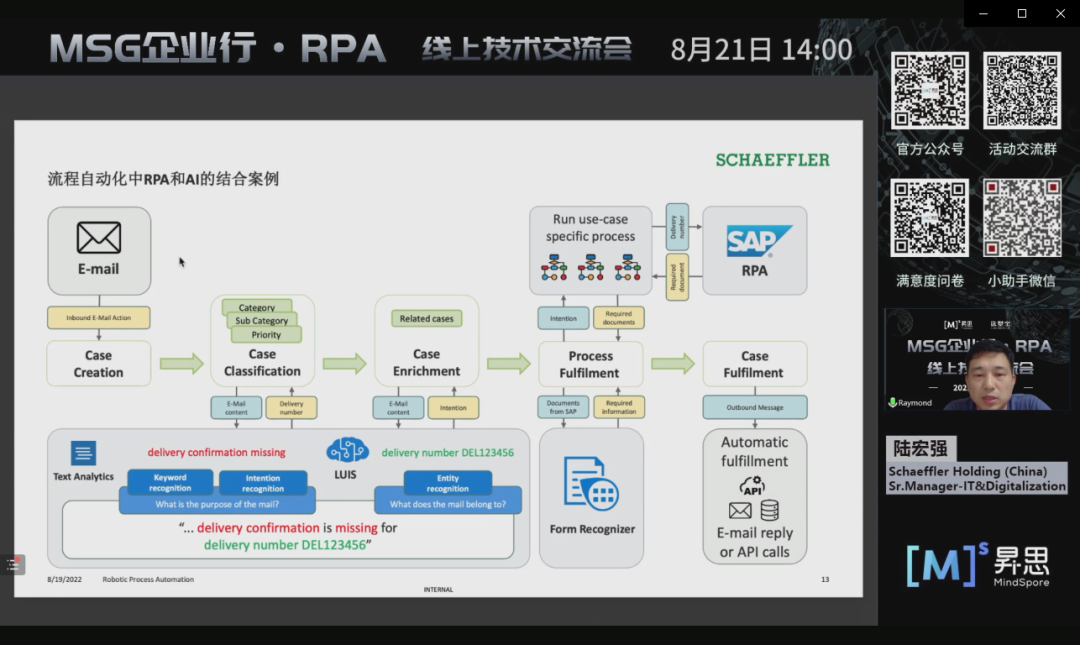Click the Entity recognition blue box
Viewport: 1080px width, 645px height.
click(x=447, y=483)
